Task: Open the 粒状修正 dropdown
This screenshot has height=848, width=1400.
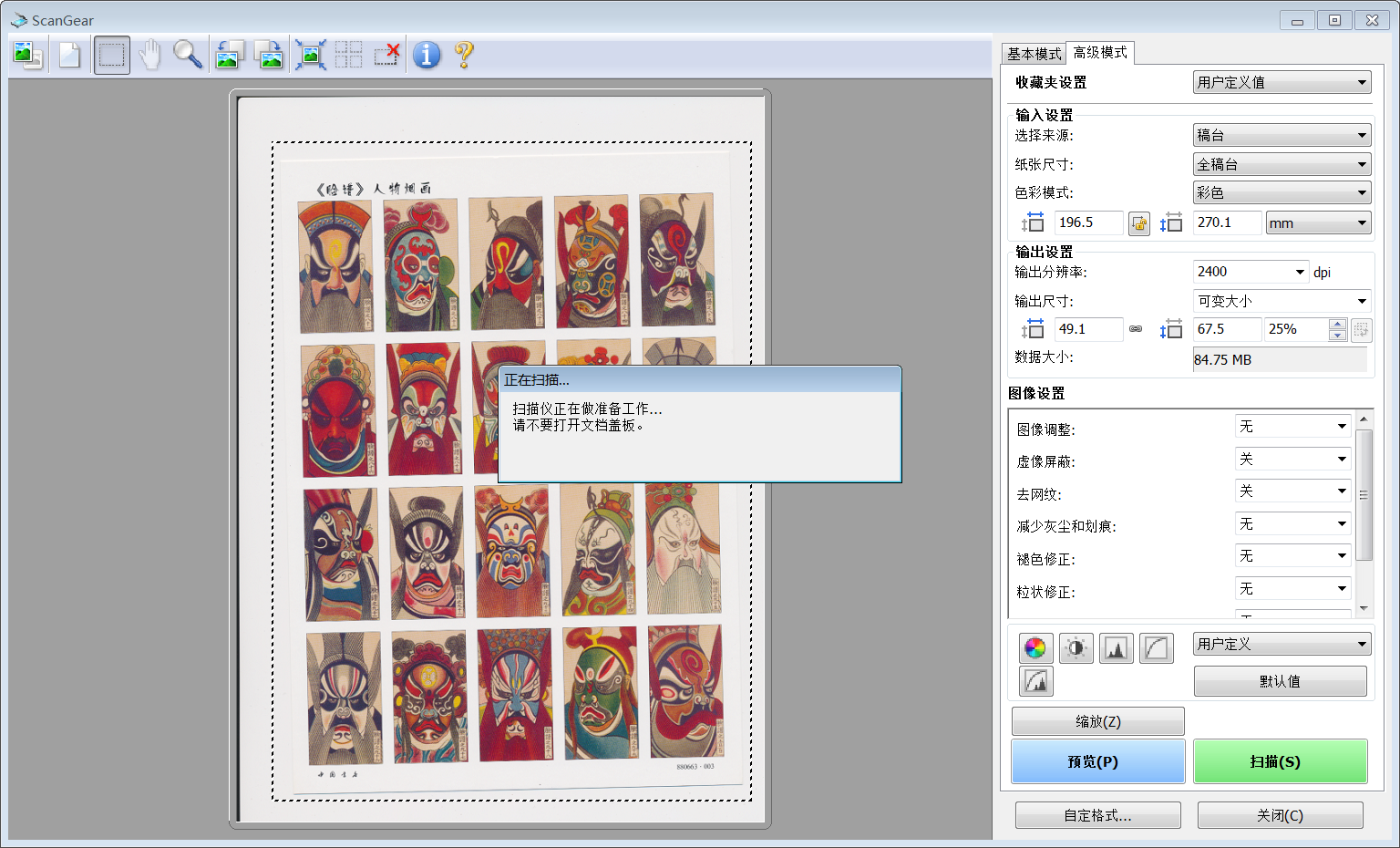Action: pyautogui.click(x=1292, y=588)
